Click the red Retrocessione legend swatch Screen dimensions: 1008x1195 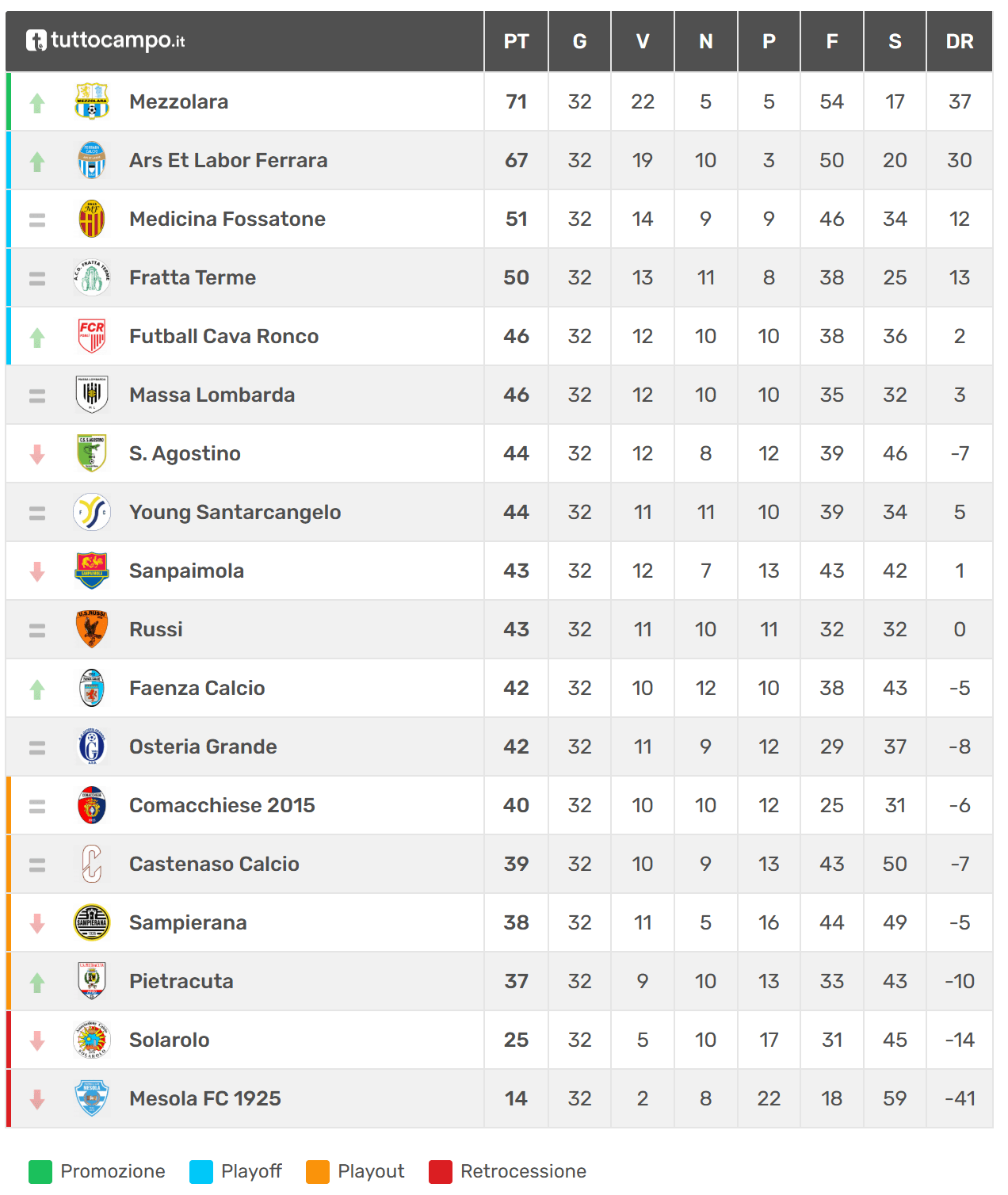tap(440, 1171)
